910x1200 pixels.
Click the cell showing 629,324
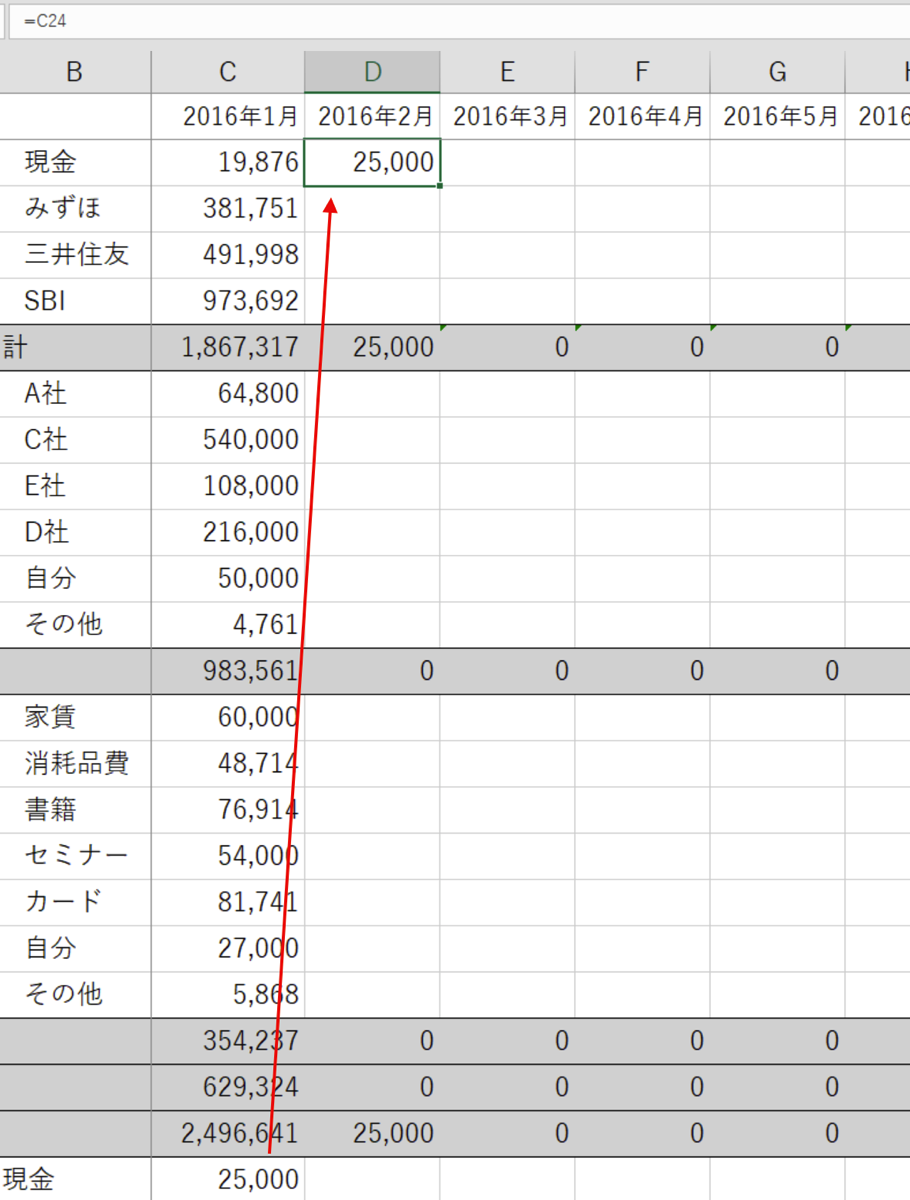coord(228,1087)
